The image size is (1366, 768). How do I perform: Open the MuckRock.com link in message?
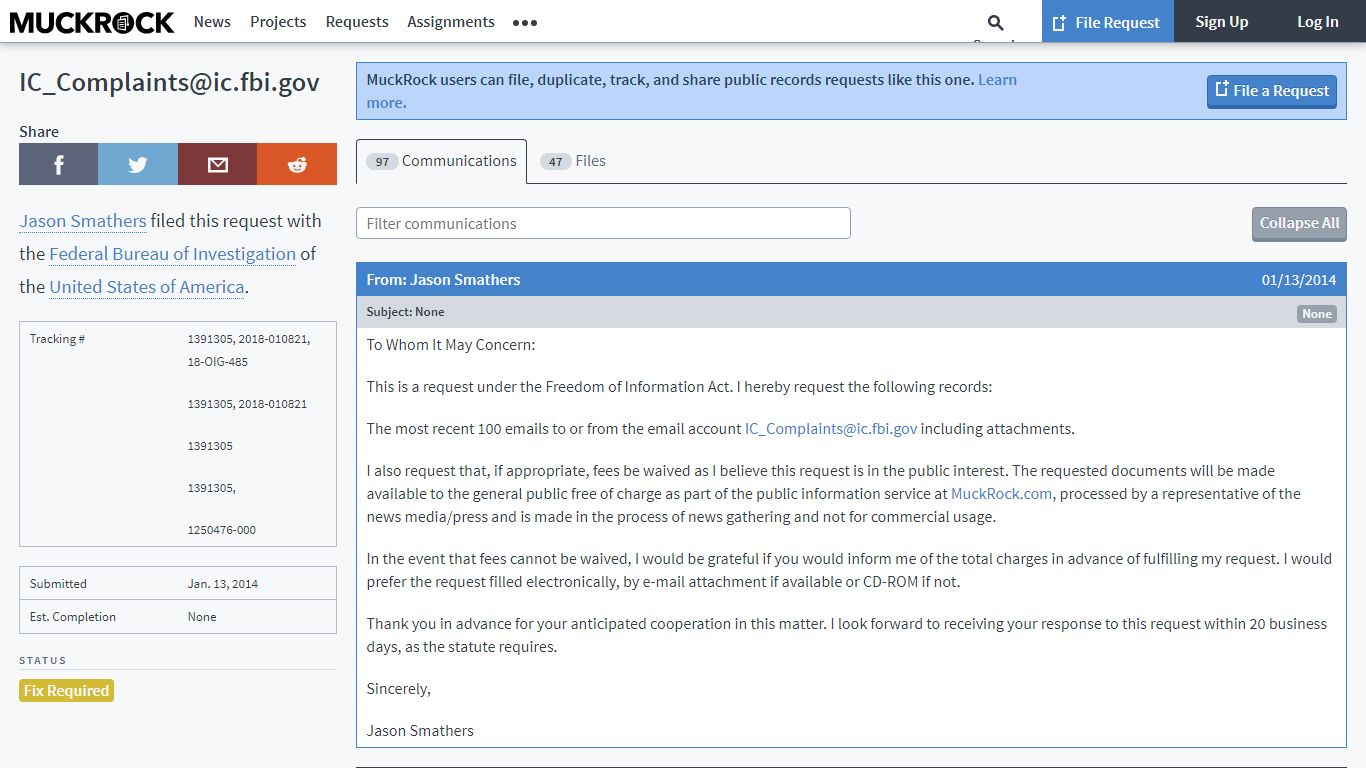click(x=1001, y=493)
